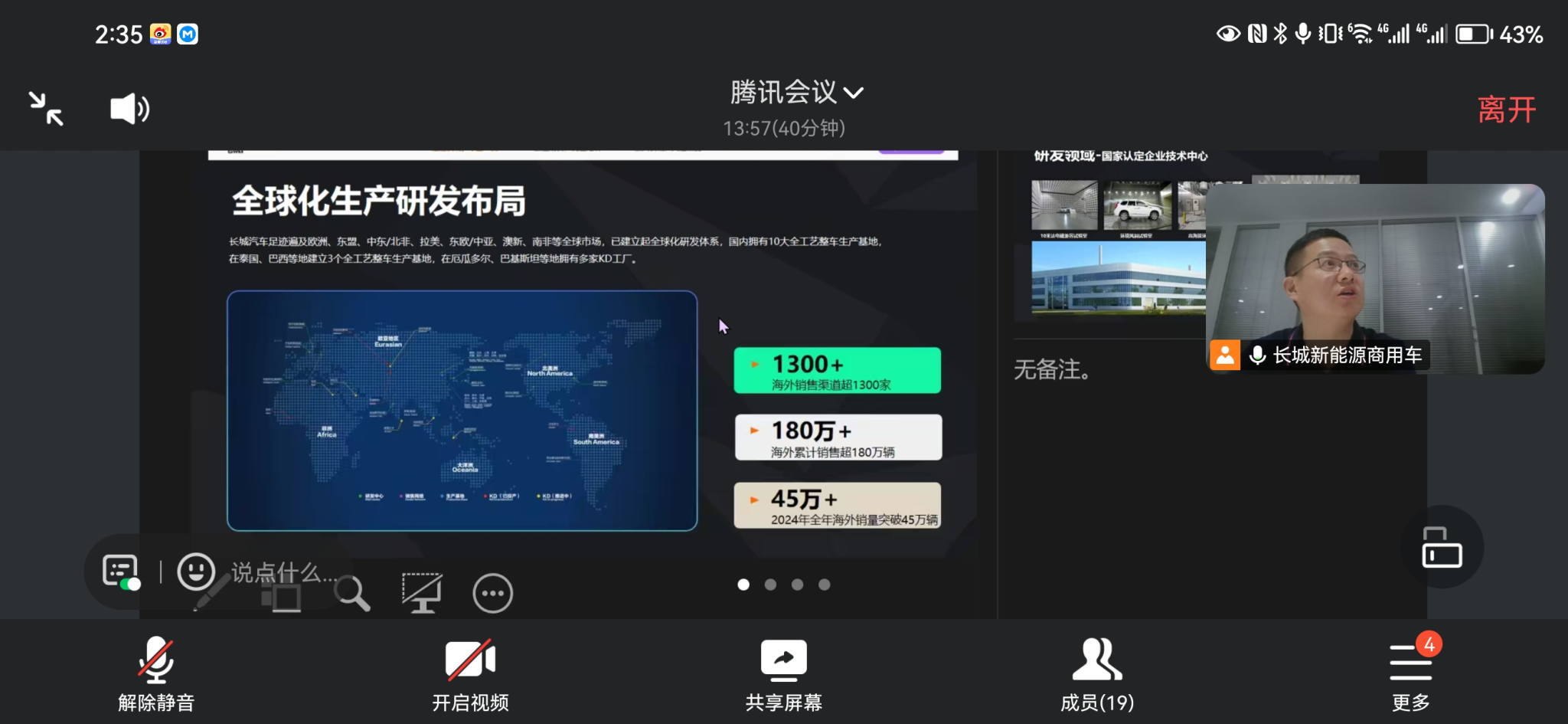The image size is (1568, 724).
Task: Open the emoji picker in chat bar
Action: pyautogui.click(x=196, y=572)
